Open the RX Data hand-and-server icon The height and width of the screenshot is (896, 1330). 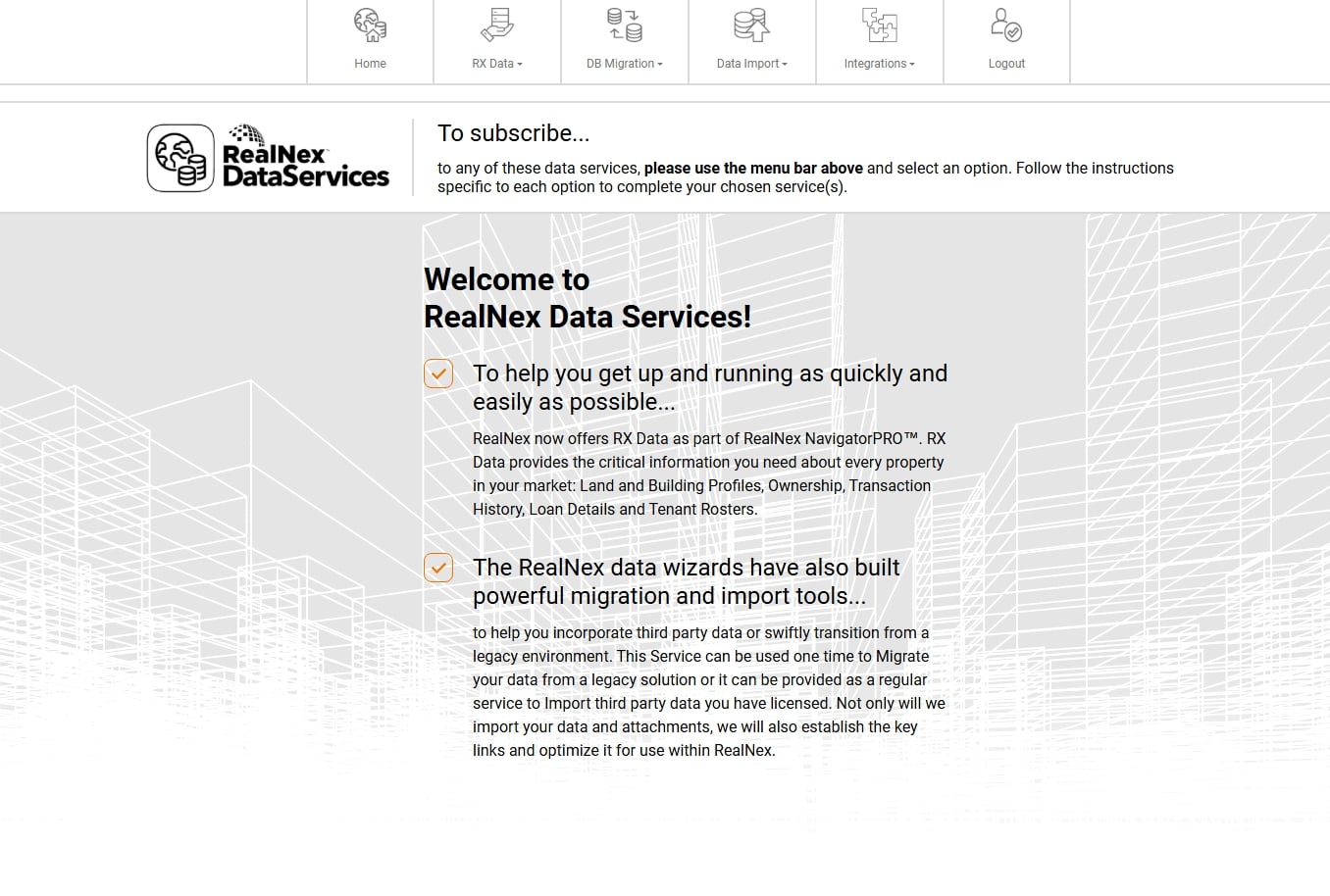[497, 25]
